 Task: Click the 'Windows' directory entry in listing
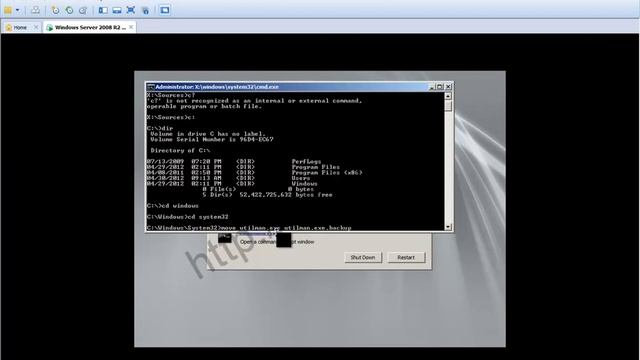coord(304,184)
